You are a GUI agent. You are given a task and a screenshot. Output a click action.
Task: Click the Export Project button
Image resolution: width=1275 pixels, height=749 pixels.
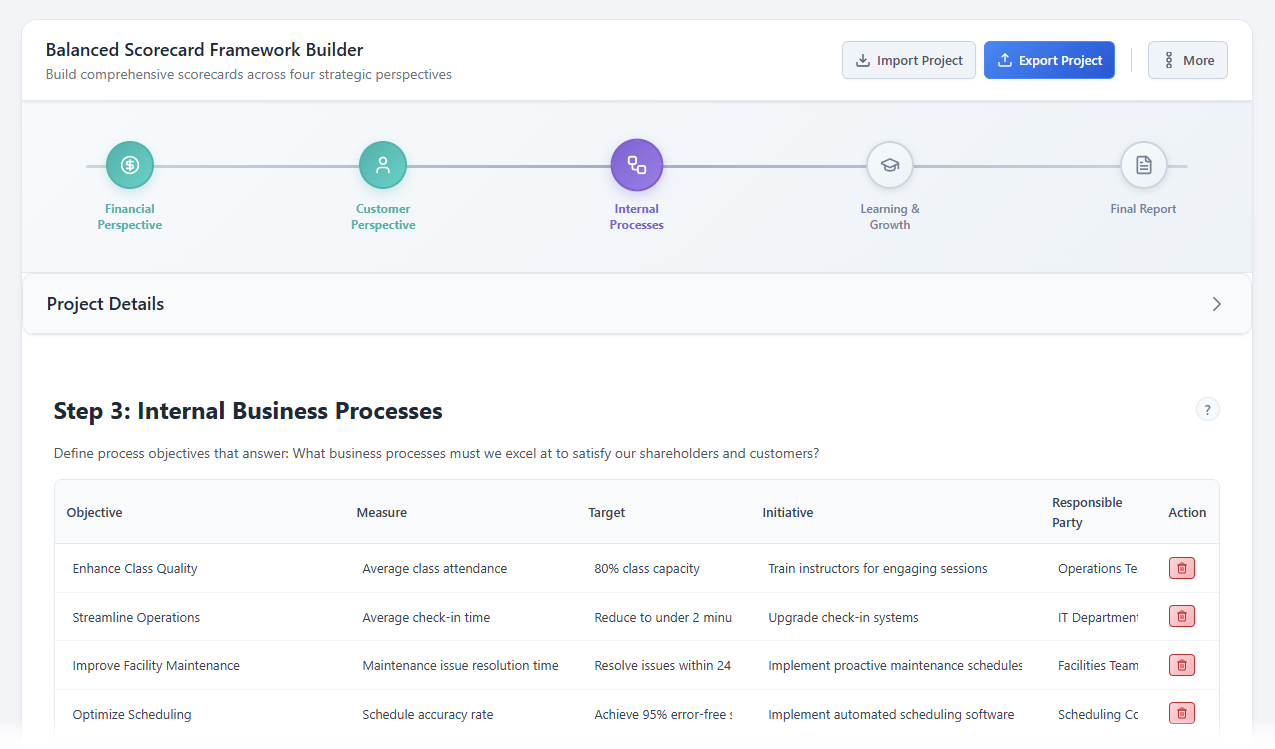[1049, 60]
